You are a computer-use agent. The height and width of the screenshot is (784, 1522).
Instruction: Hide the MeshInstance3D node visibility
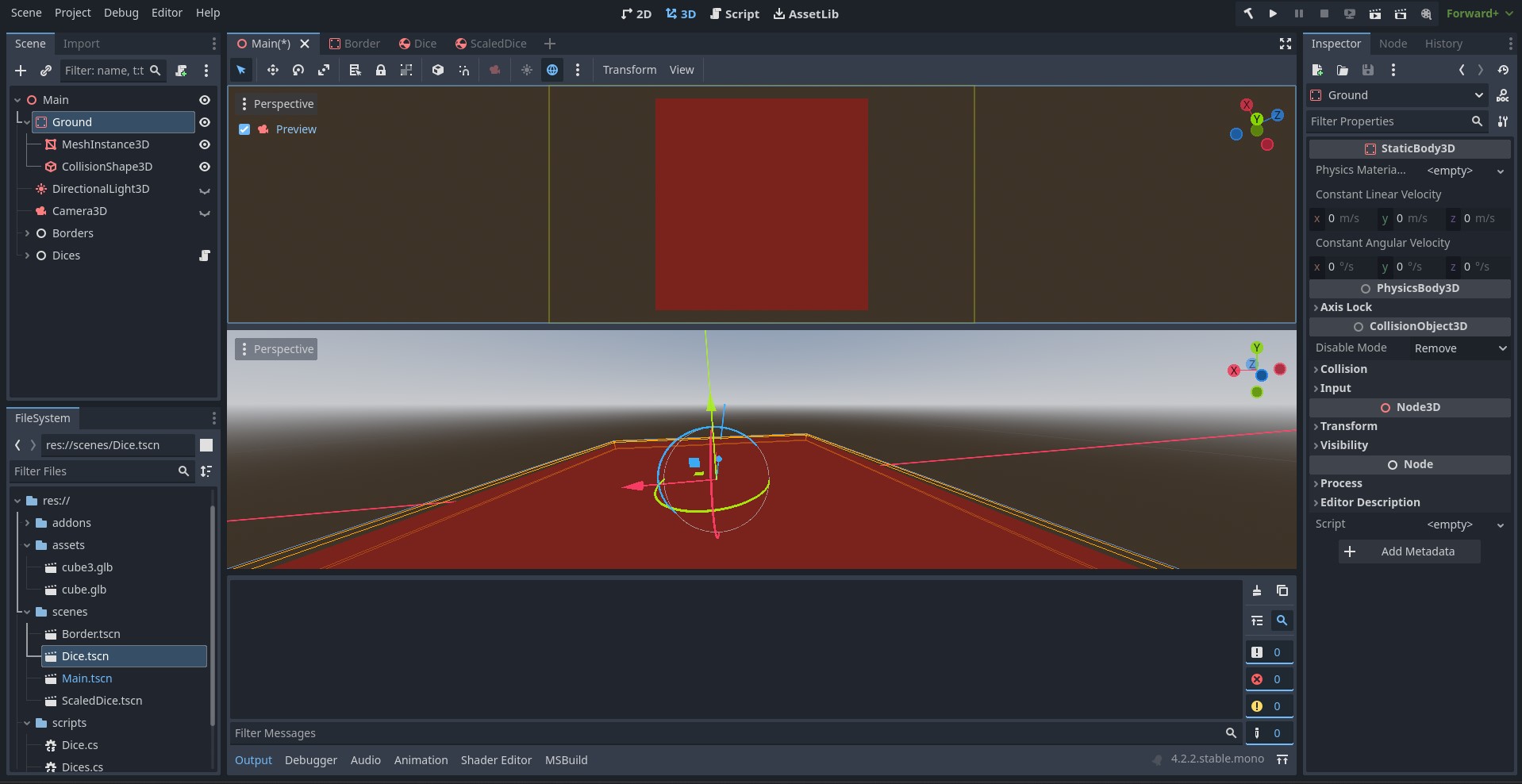tap(205, 144)
